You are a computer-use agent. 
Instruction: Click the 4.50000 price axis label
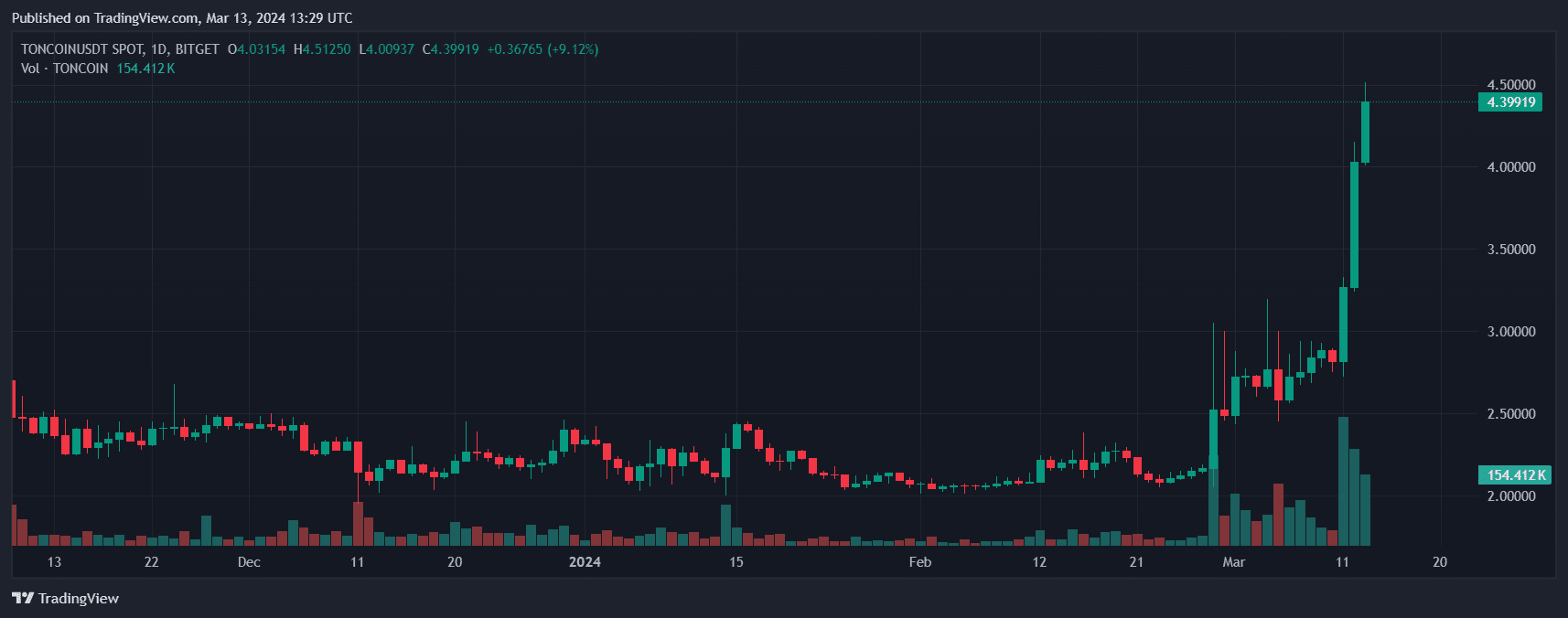(1510, 85)
